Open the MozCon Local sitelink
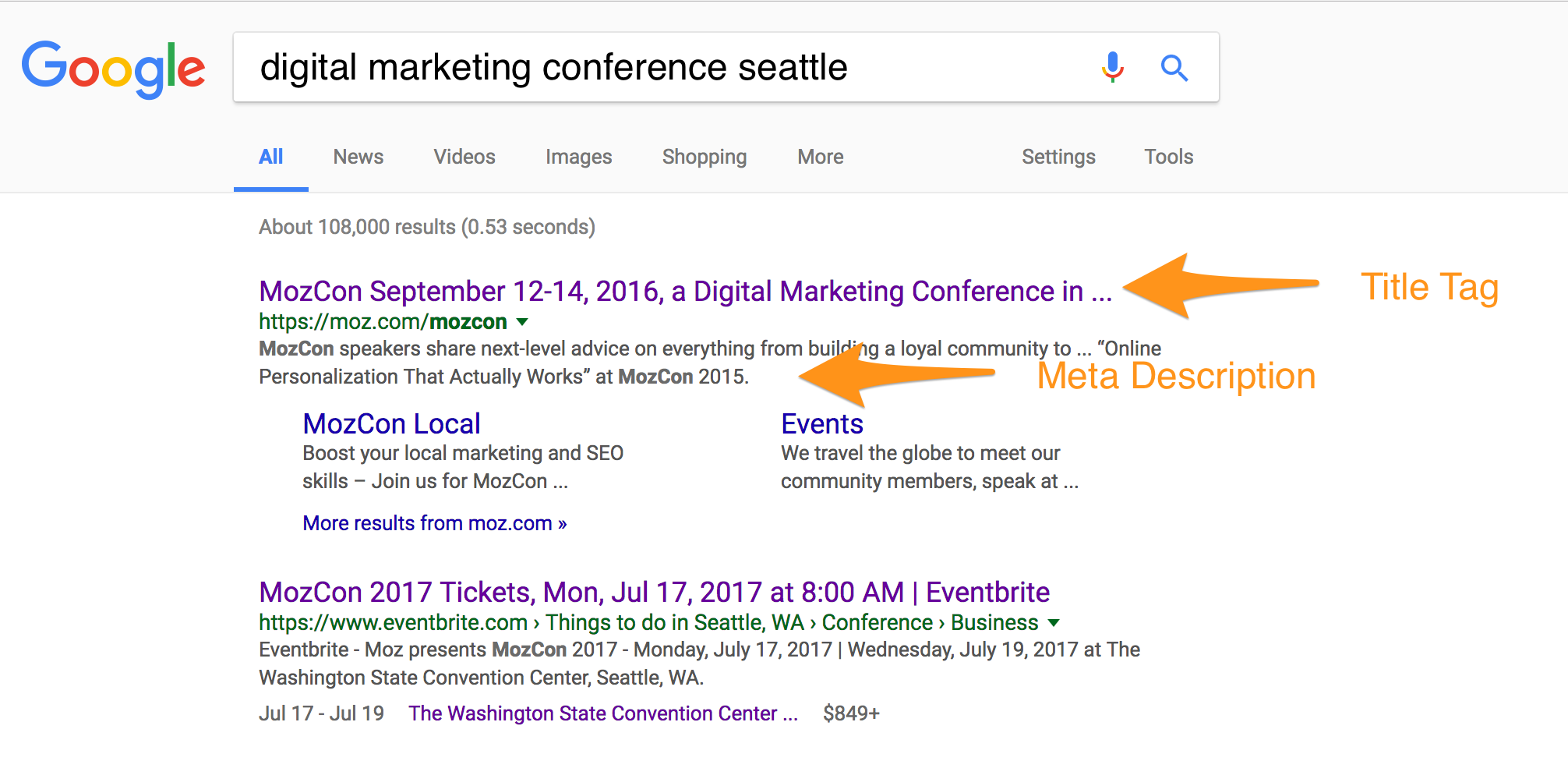The image size is (1568, 761). pyautogui.click(x=391, y=424)
